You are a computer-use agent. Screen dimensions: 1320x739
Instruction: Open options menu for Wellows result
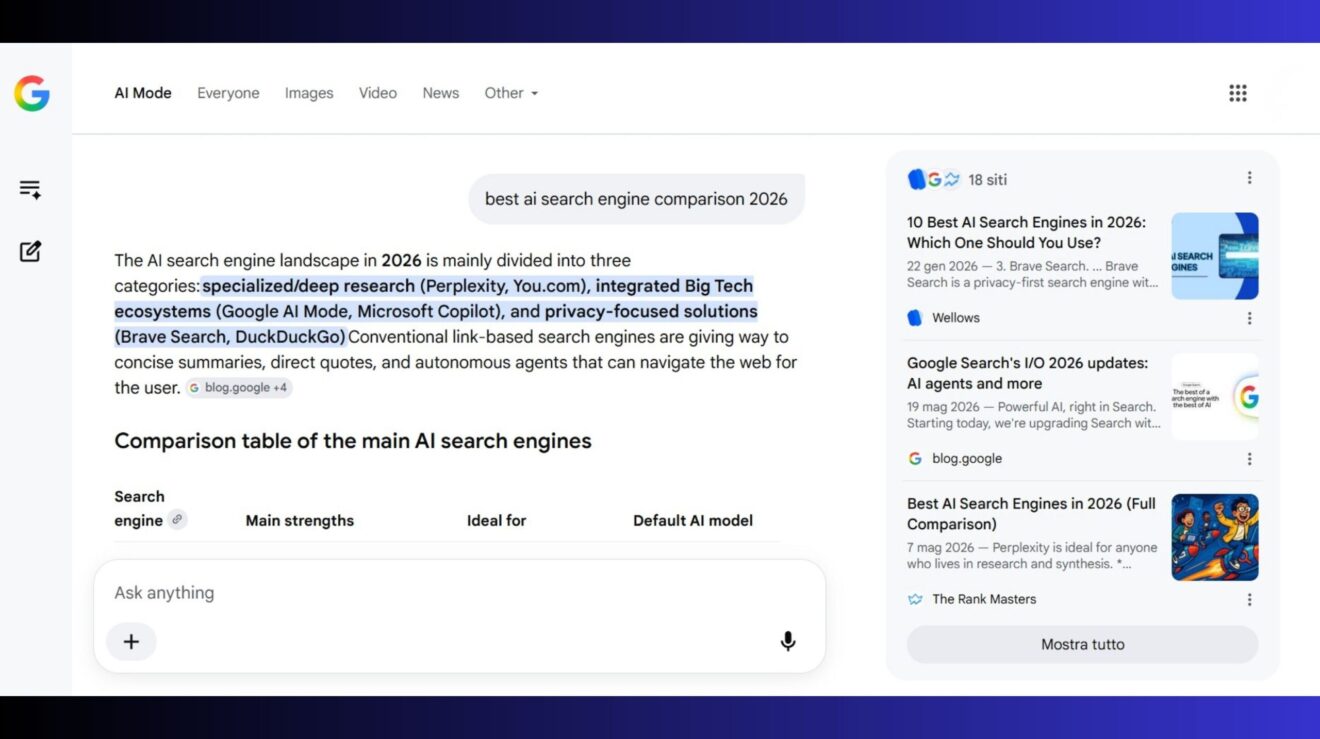pos(1249,318)
